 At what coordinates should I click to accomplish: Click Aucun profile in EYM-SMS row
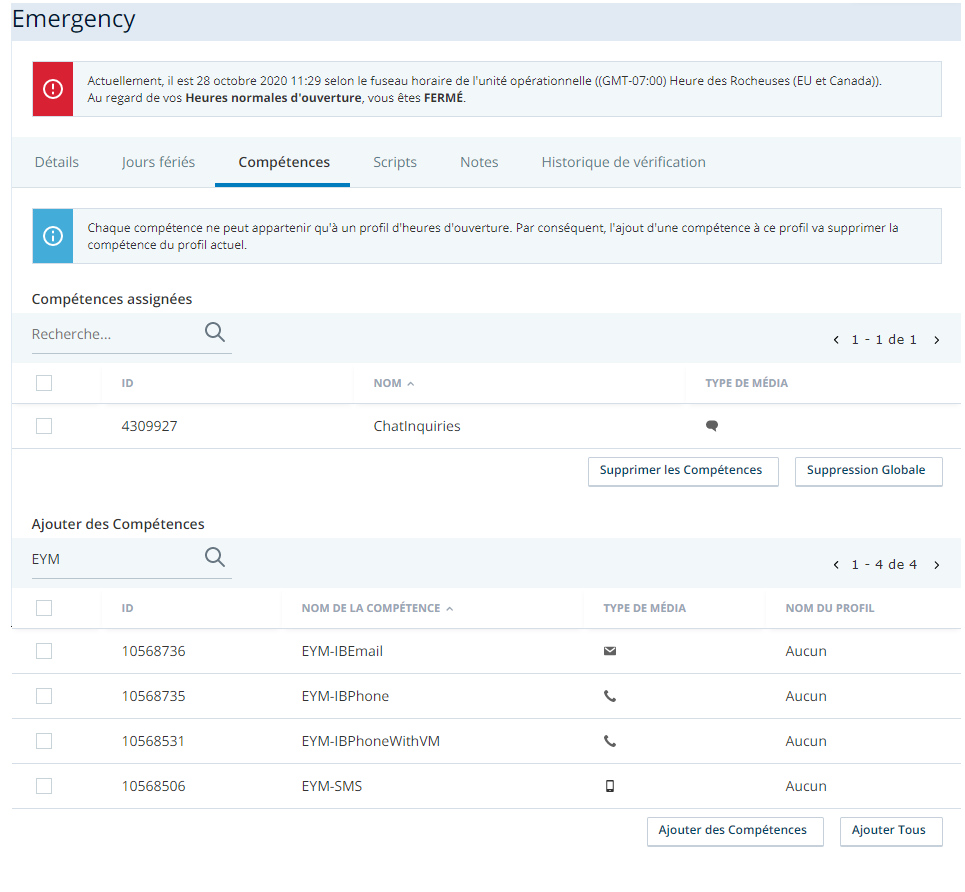[806, 786]
